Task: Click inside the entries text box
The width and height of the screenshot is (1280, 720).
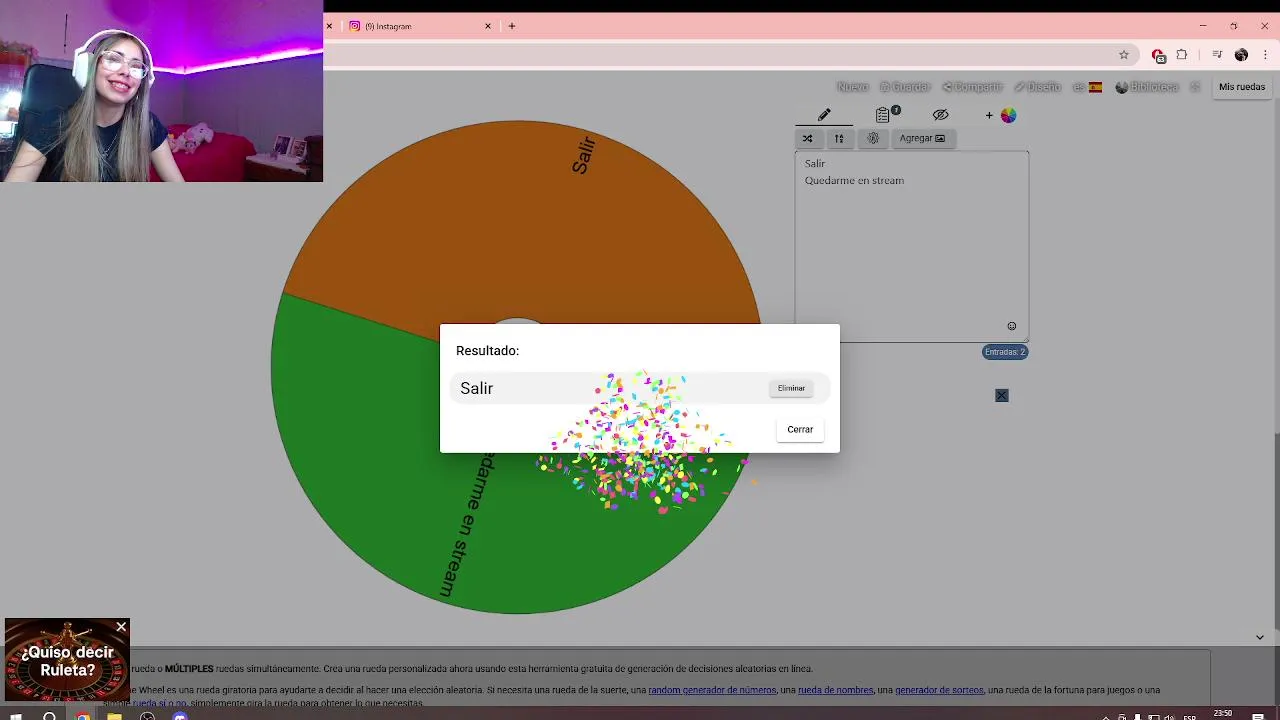Action: tap(911, 247)
